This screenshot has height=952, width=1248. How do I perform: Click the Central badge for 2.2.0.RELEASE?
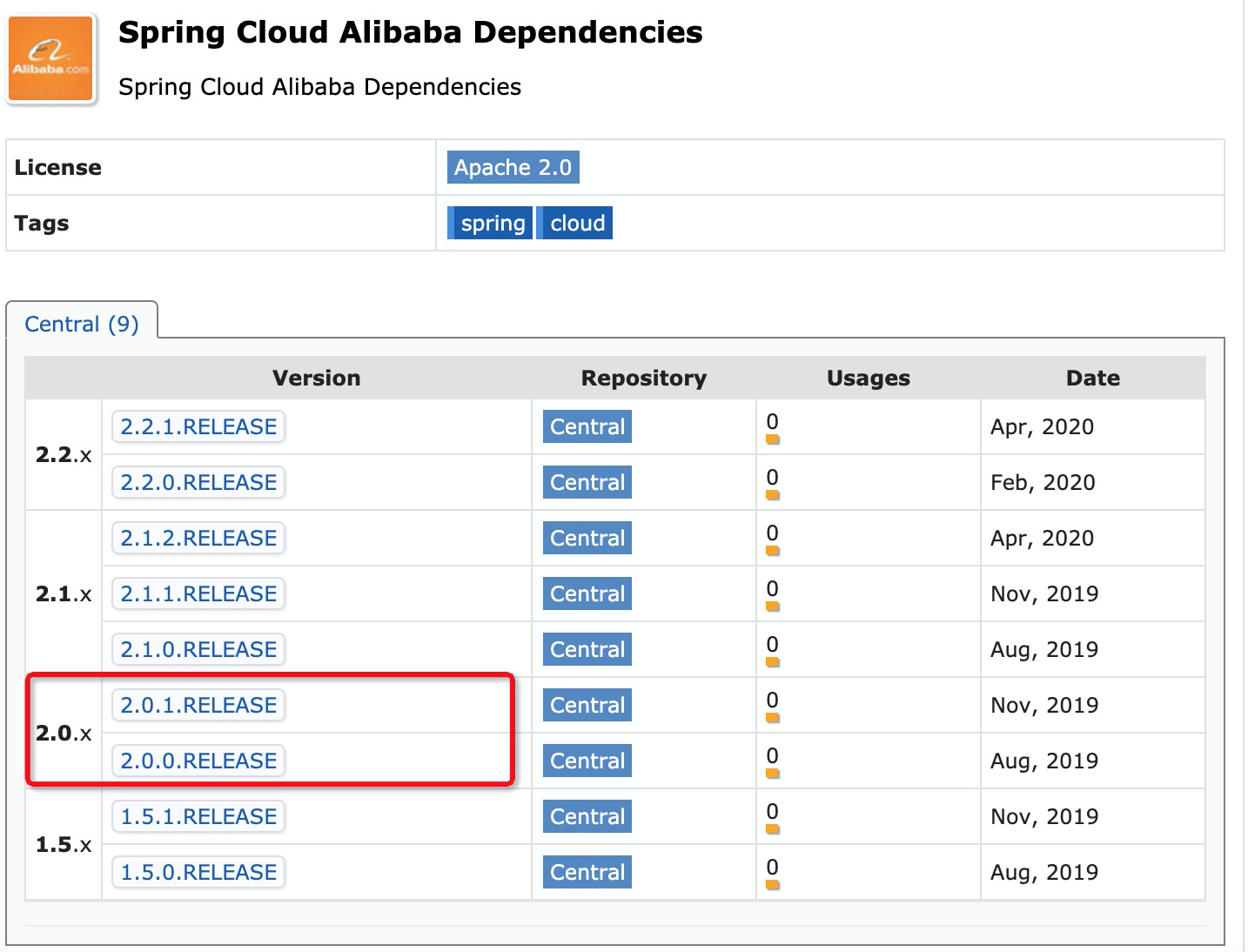coord(586,482)
